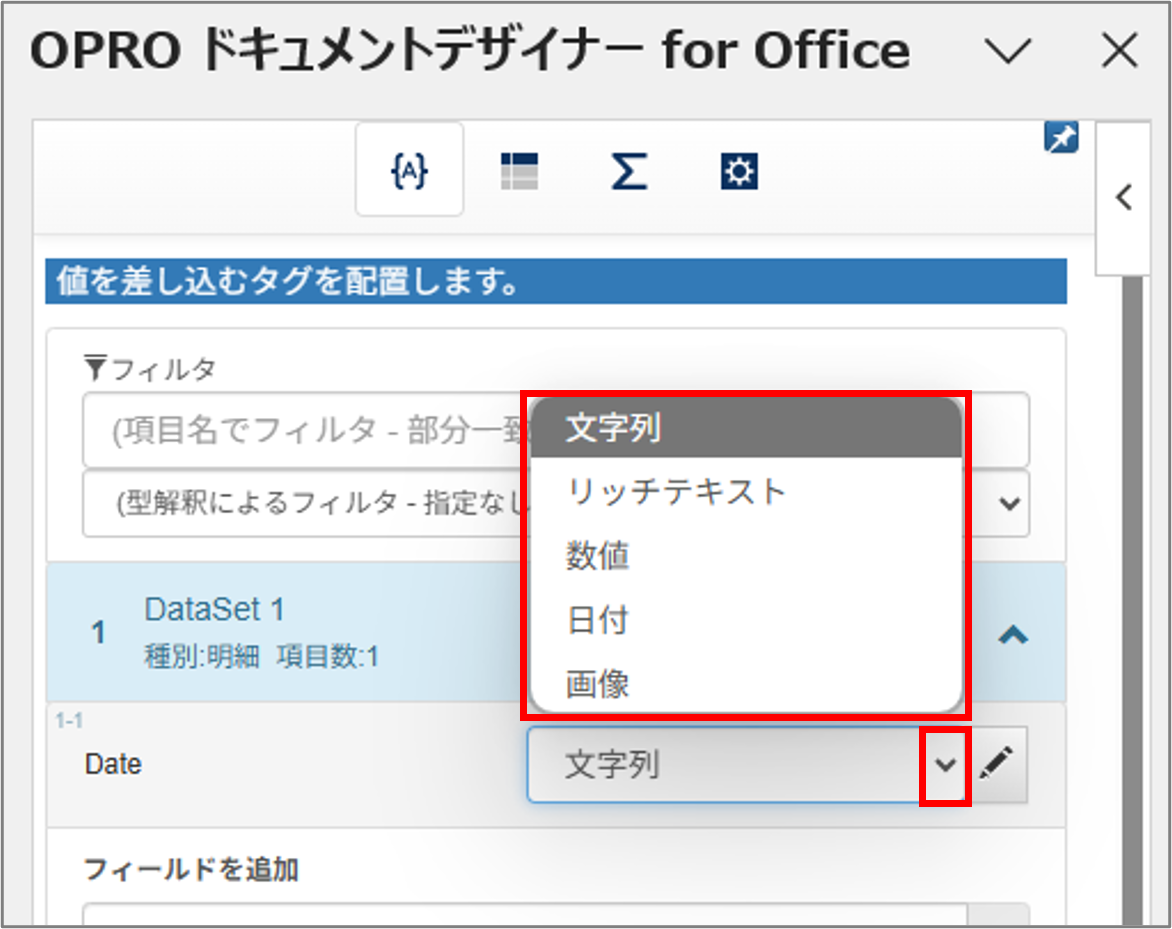Edit the Date field with the pencil icon
Viewport: 1172px width, 929px height.
[x=998, y=765]
